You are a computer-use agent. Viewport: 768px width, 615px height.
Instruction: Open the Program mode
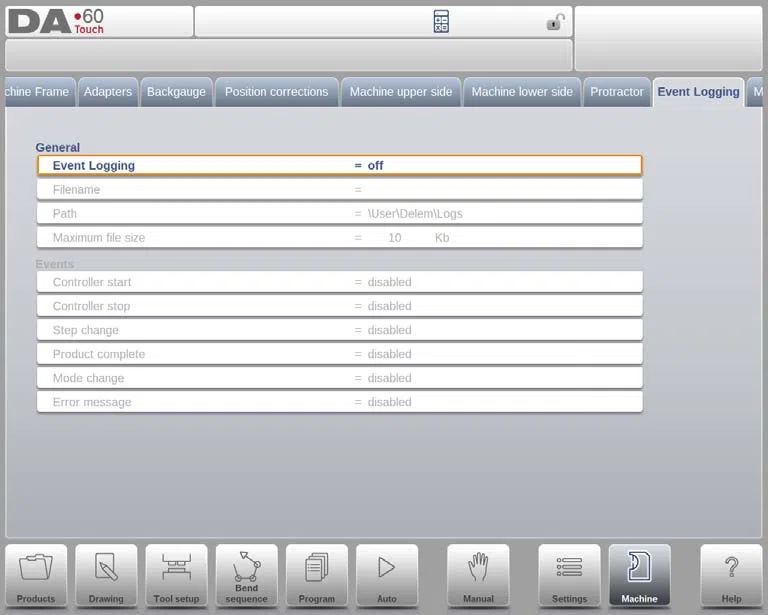316,576
